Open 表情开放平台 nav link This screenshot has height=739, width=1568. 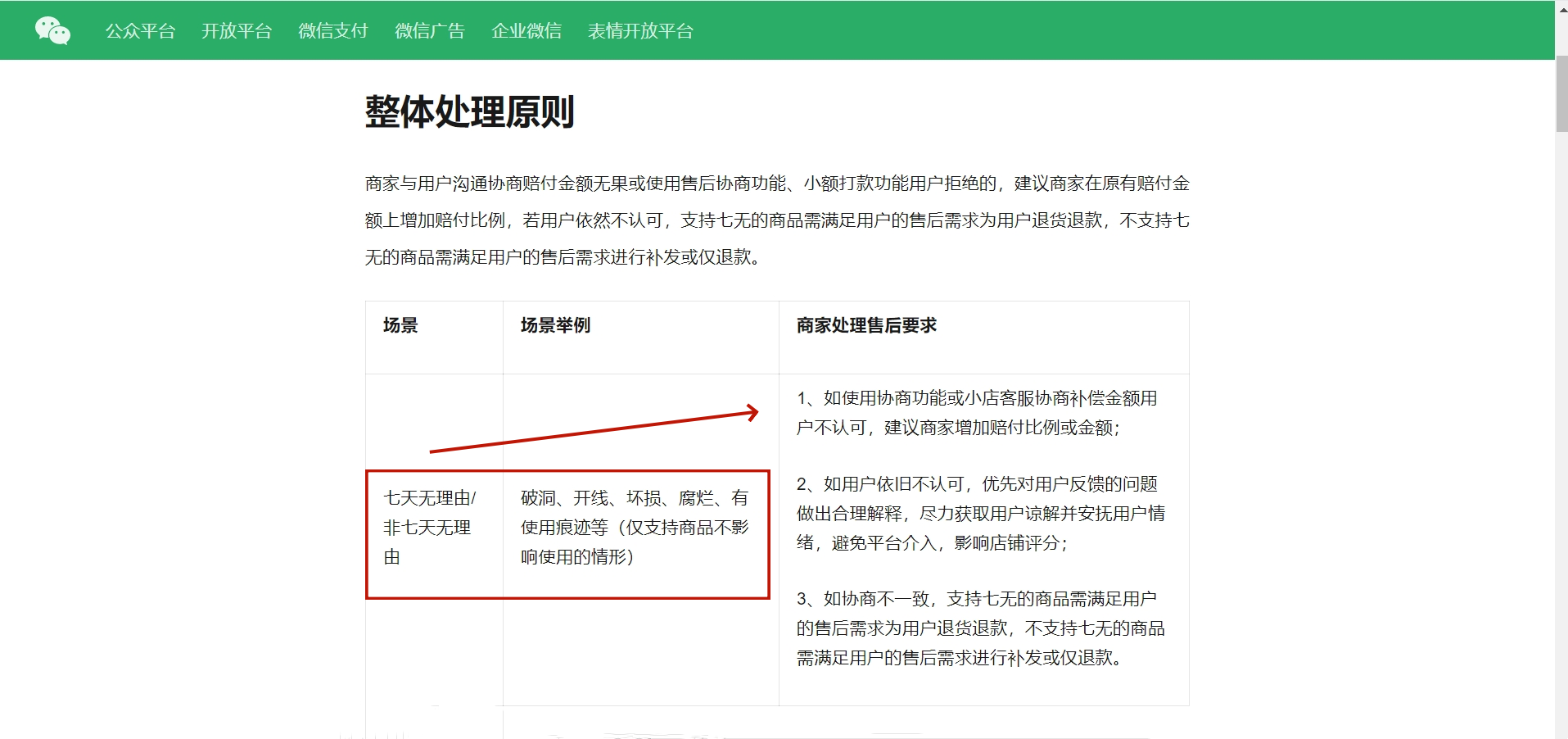tap(640, 31)
